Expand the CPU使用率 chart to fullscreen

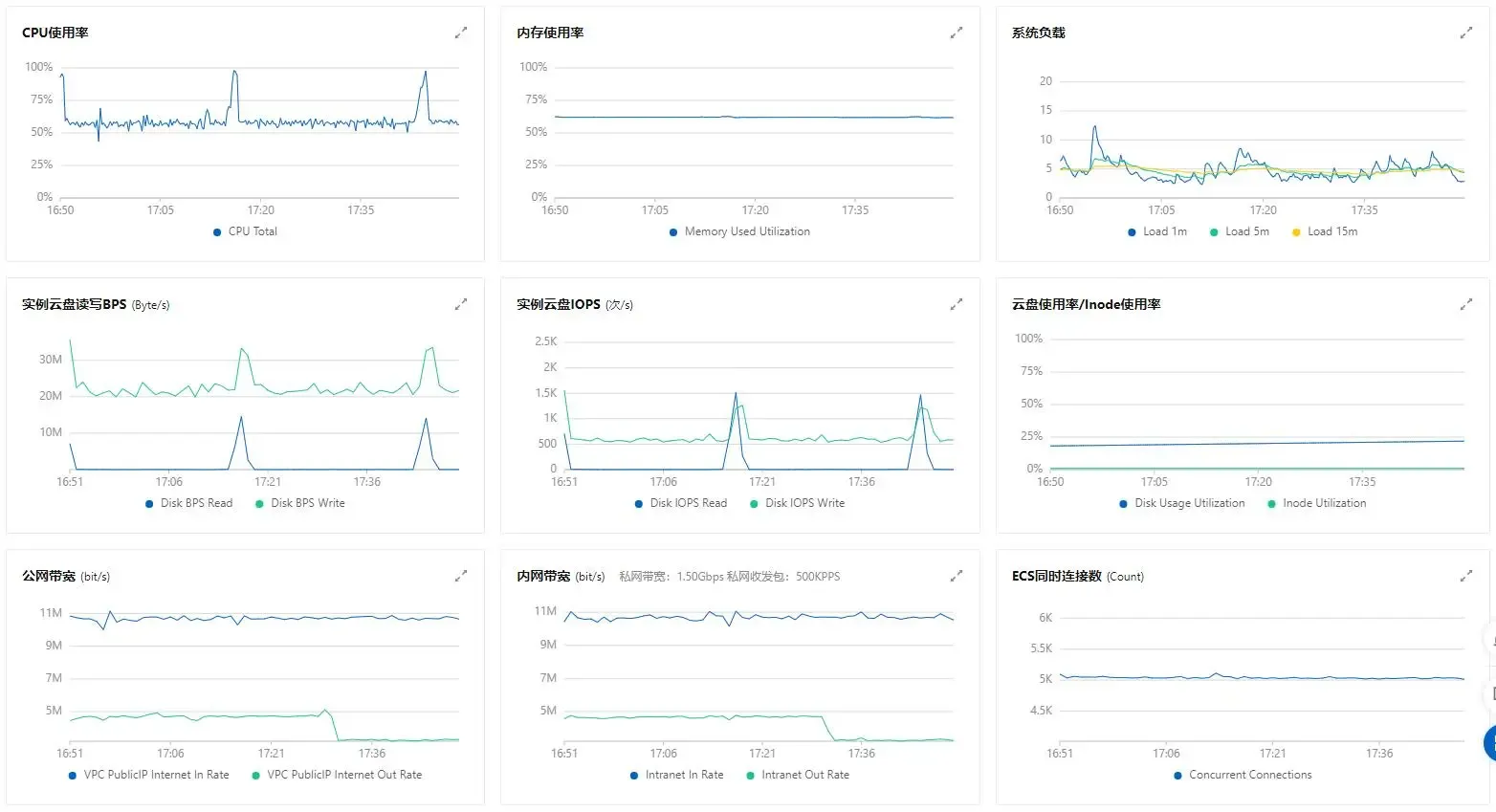(x=461, y=33)
